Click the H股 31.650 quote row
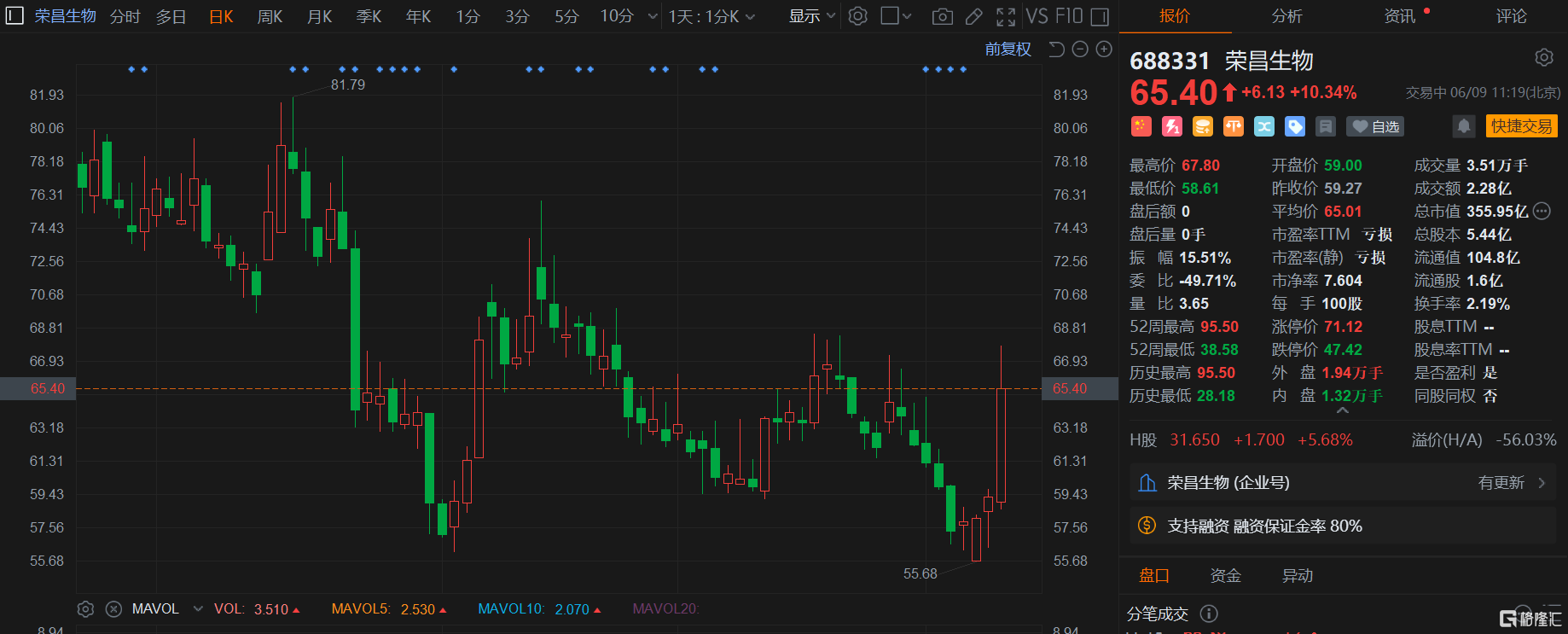The width and height of the screenshot is (1568, 634). click(x=1343, y=439)
